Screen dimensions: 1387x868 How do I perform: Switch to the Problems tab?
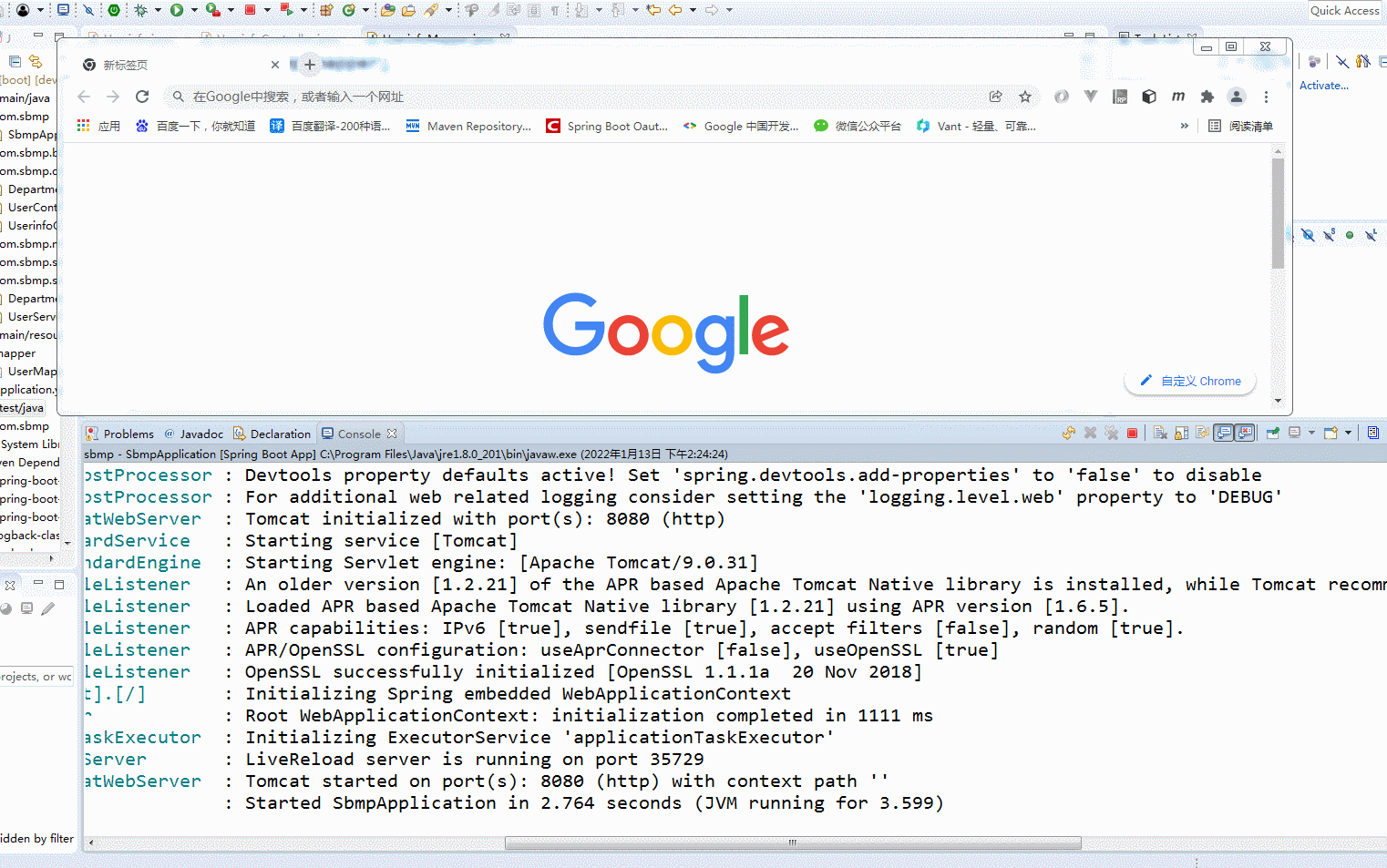pos(120,434)
